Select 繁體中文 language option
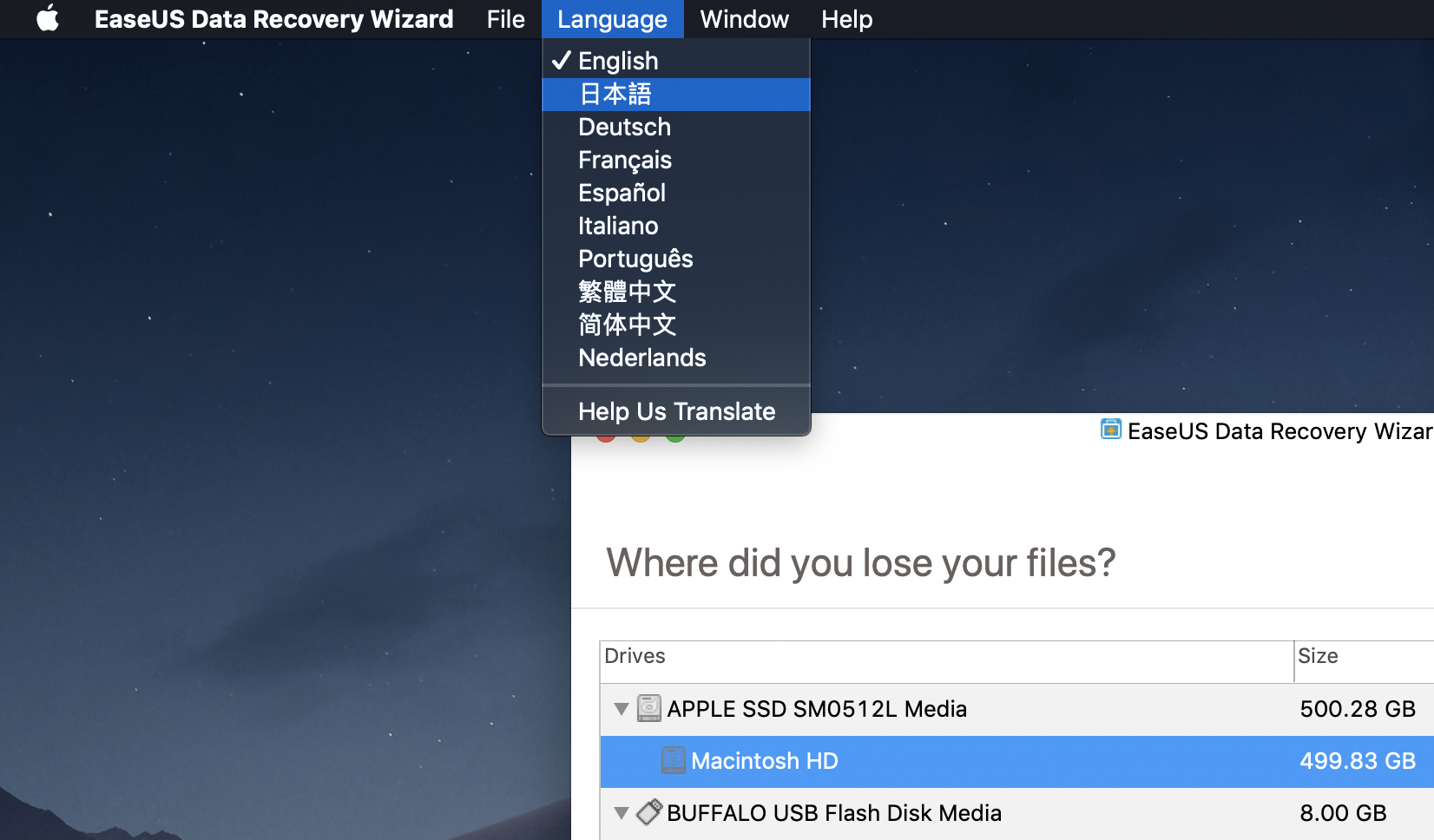Viewport: 1434px width, 840px height. coord(627,292)
